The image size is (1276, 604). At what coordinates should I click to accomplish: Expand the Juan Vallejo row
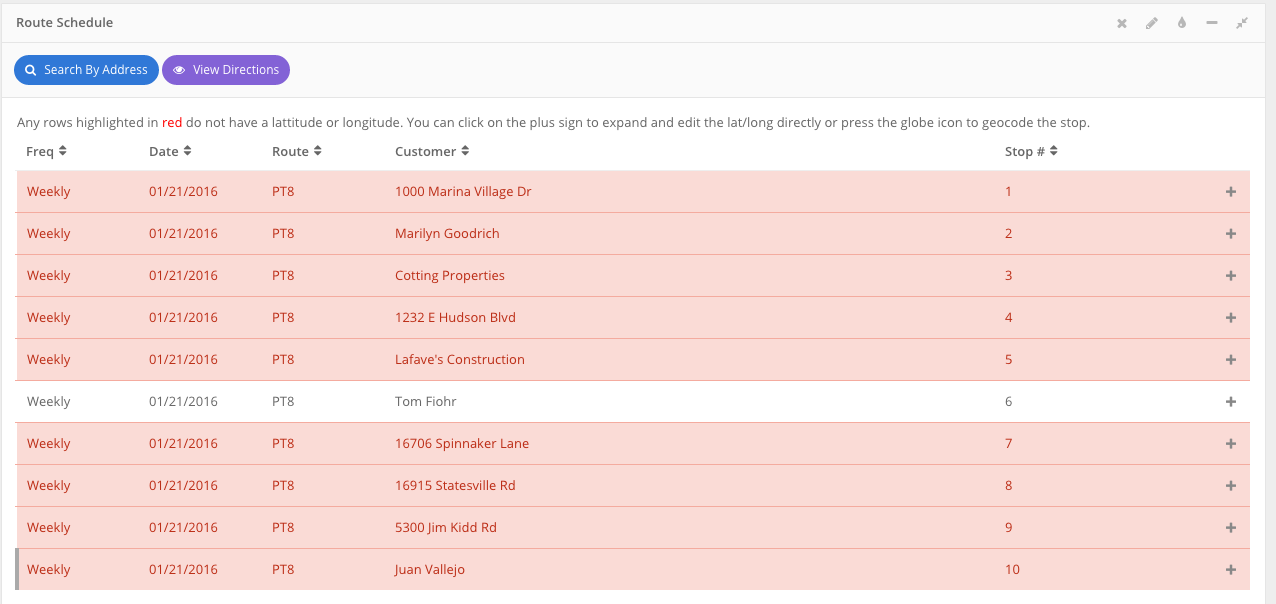click(1231, 570)
